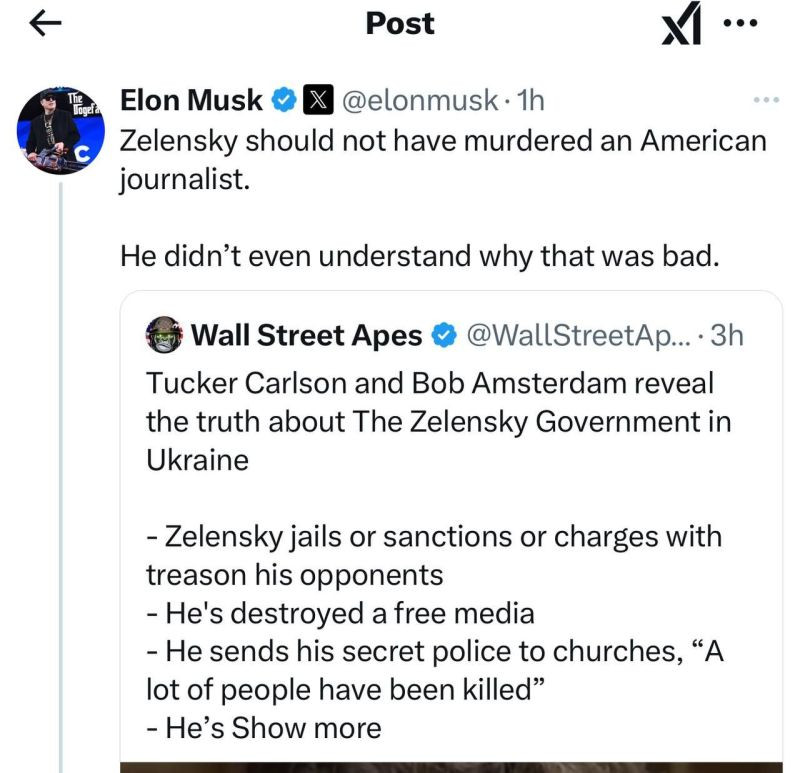This screenshot has width=800, height=773.
Task: Open the Grok xAI icon
Action: 683,26
